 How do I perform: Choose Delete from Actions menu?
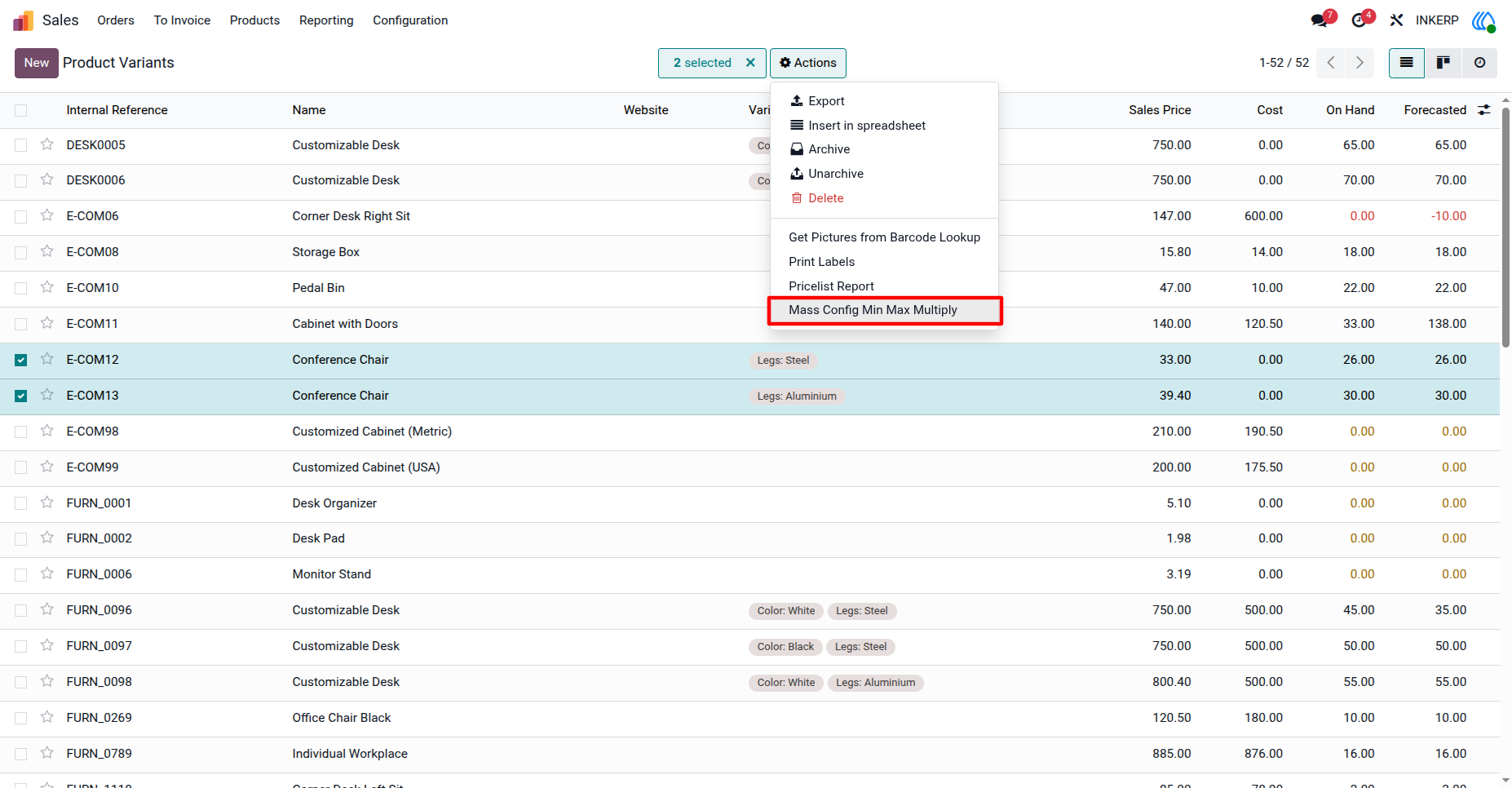pos(885,198)
